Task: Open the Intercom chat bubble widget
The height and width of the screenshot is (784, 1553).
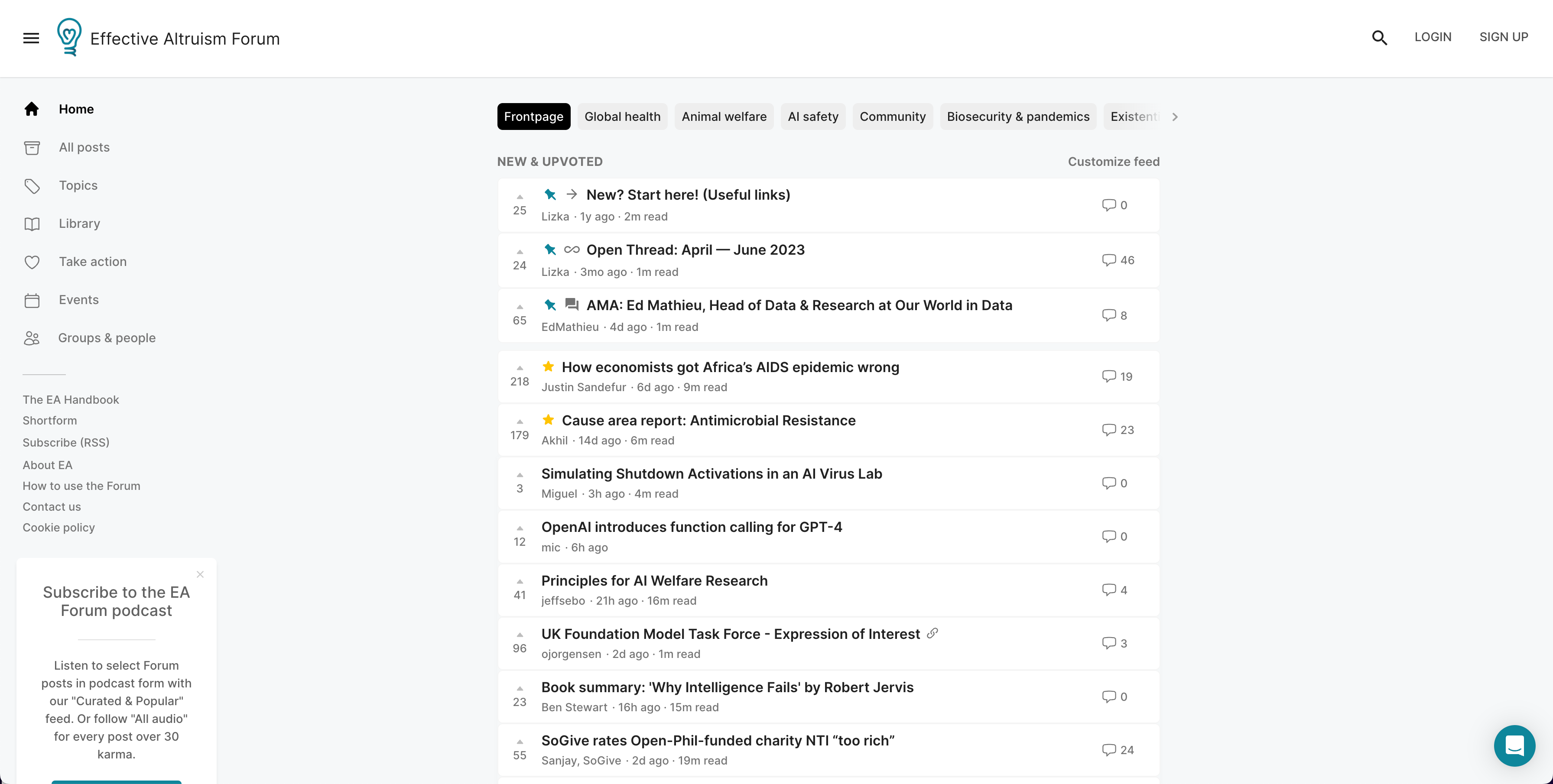Action: point(1514,745)
